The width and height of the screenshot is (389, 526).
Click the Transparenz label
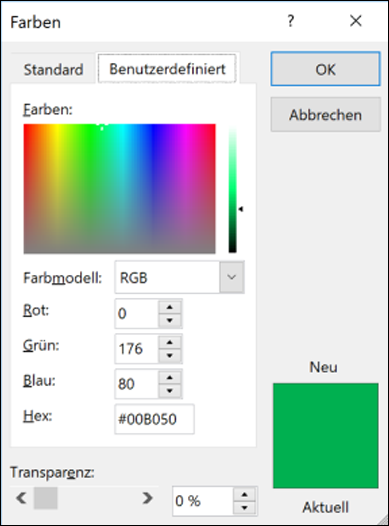pos(52,473)
